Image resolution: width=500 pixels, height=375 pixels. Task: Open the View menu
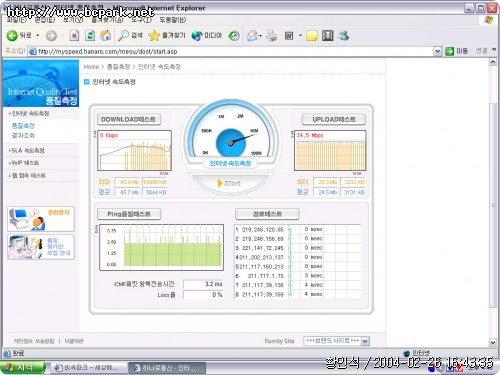coord(73,20)
